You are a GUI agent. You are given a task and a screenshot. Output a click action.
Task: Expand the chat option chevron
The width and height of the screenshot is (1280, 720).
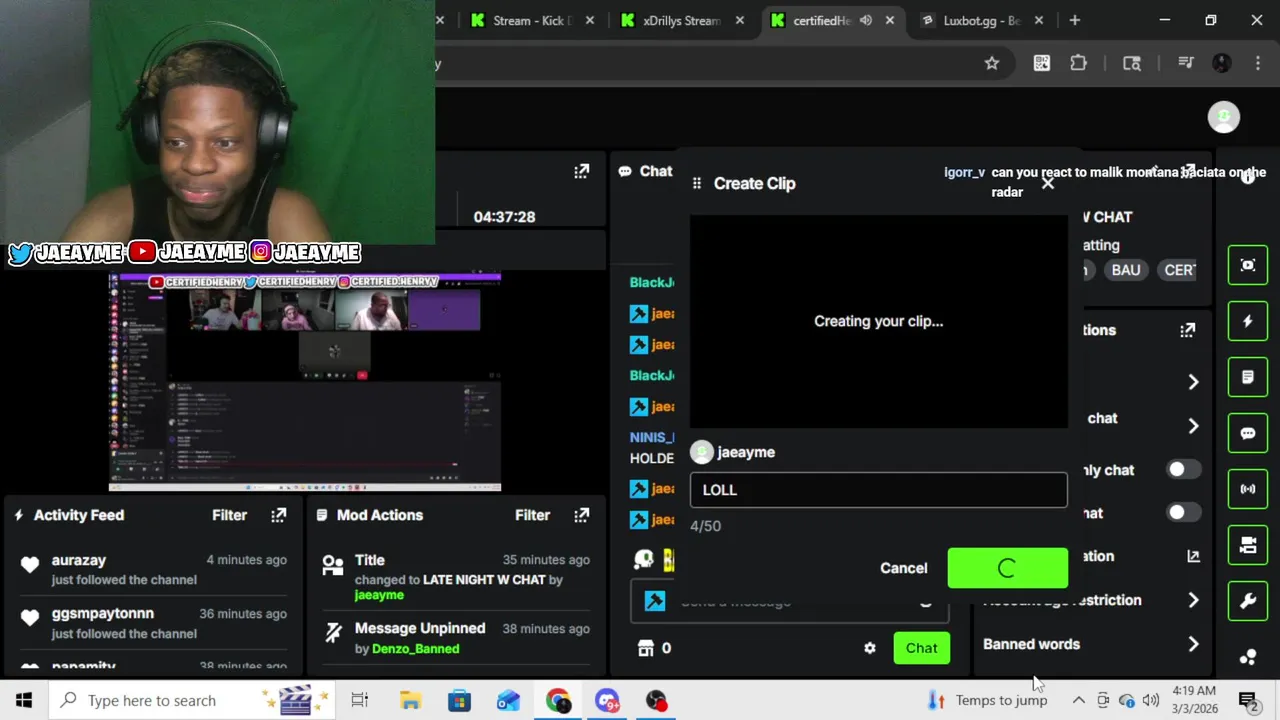[1193, 426]
